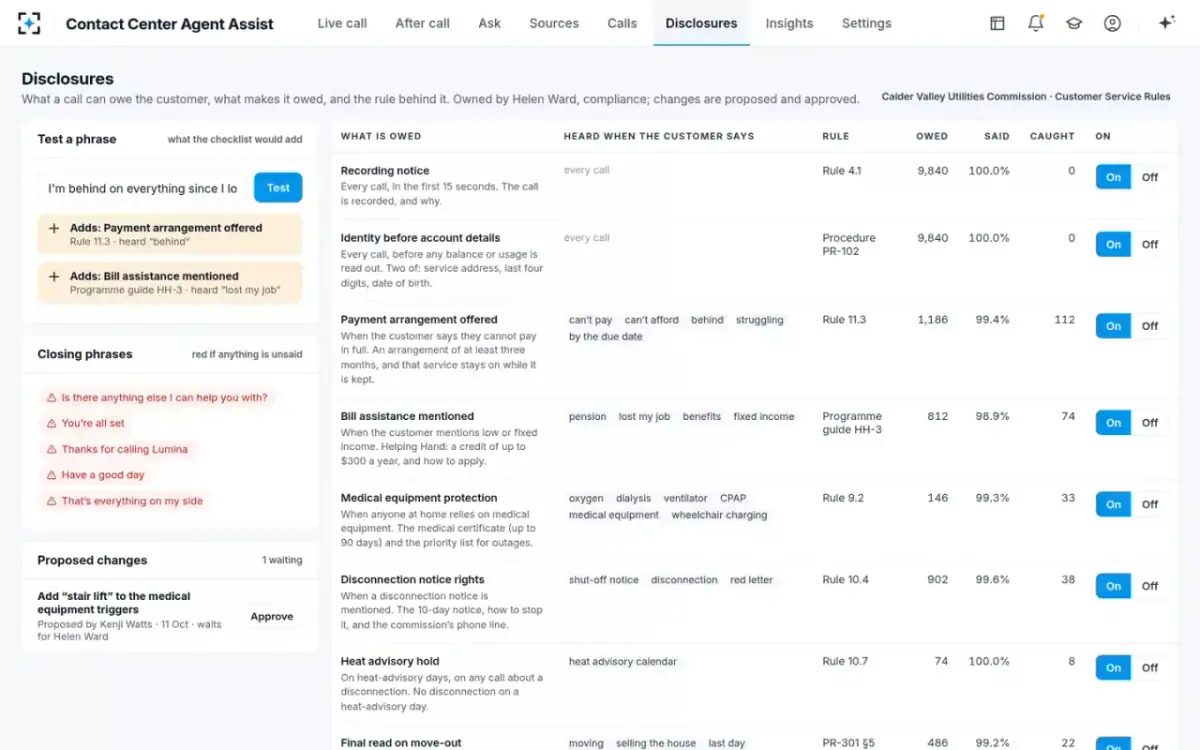Approve the stair lift proposed change

(272, 617)
